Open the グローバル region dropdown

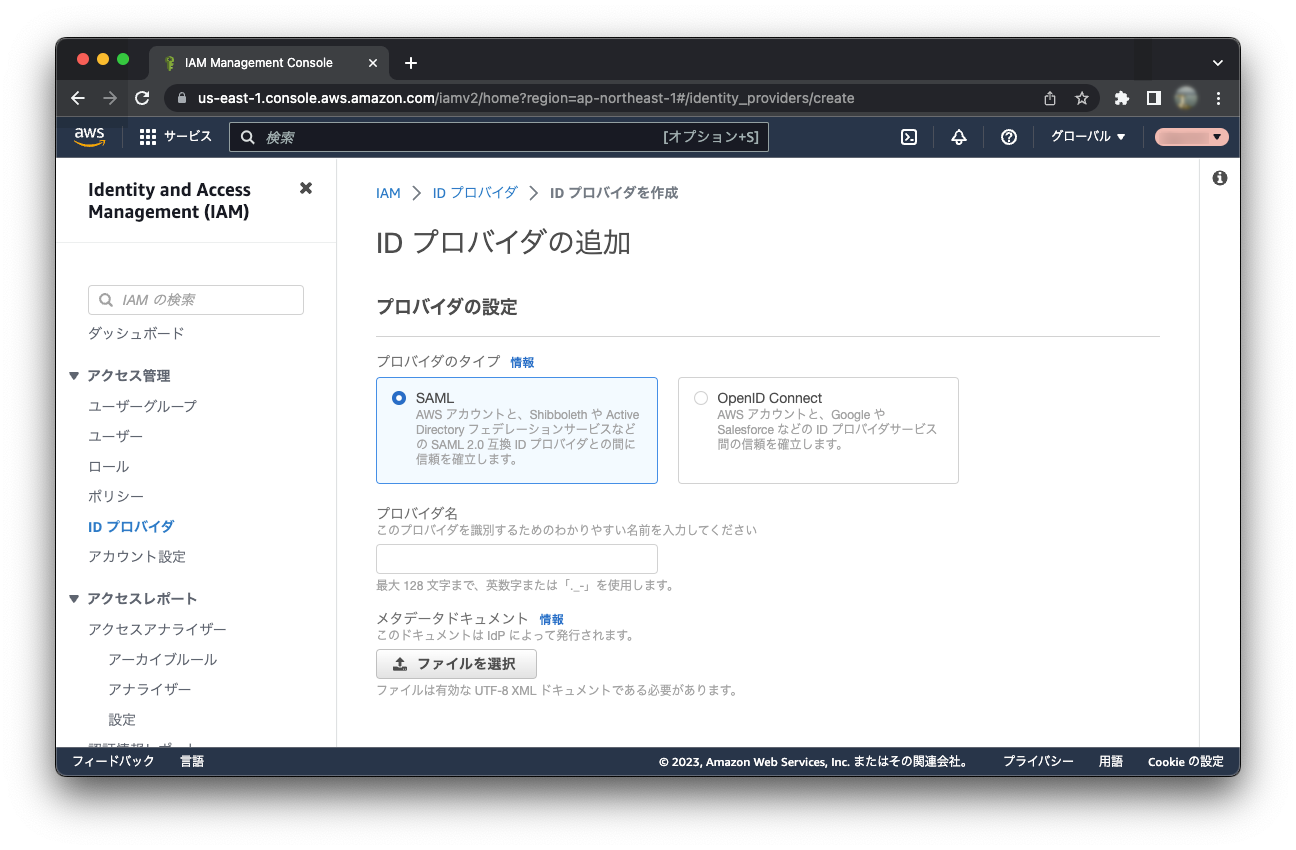[x=1087, y=137]
